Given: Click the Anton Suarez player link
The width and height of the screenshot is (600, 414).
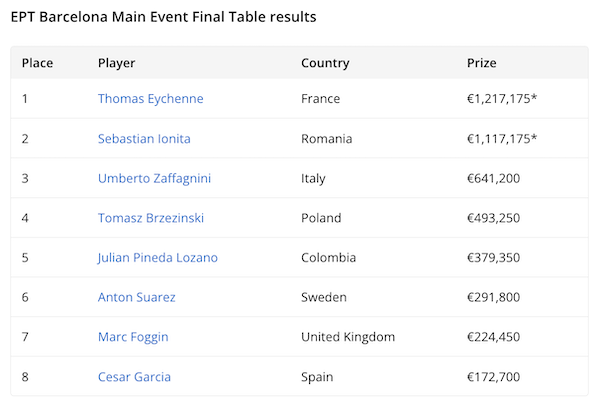Looking at the screenshot, I should pyautogui.click(x=136, y=297).
